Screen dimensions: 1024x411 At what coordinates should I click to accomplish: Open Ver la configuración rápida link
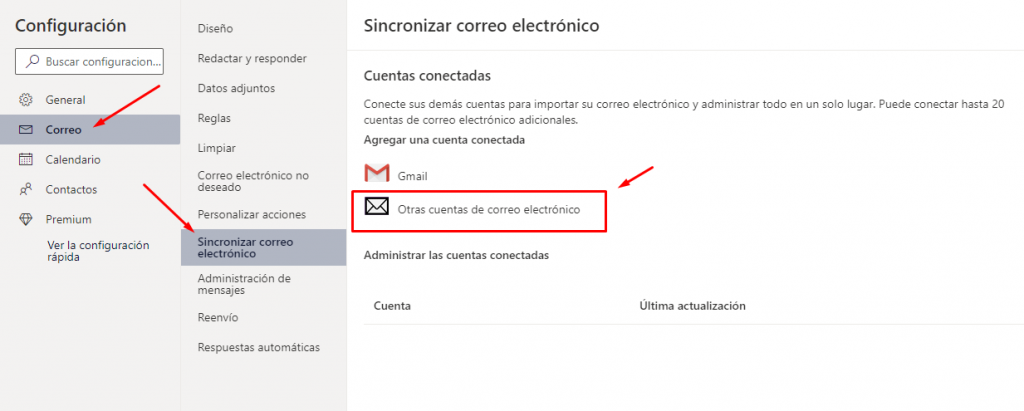tap(98, 251)
